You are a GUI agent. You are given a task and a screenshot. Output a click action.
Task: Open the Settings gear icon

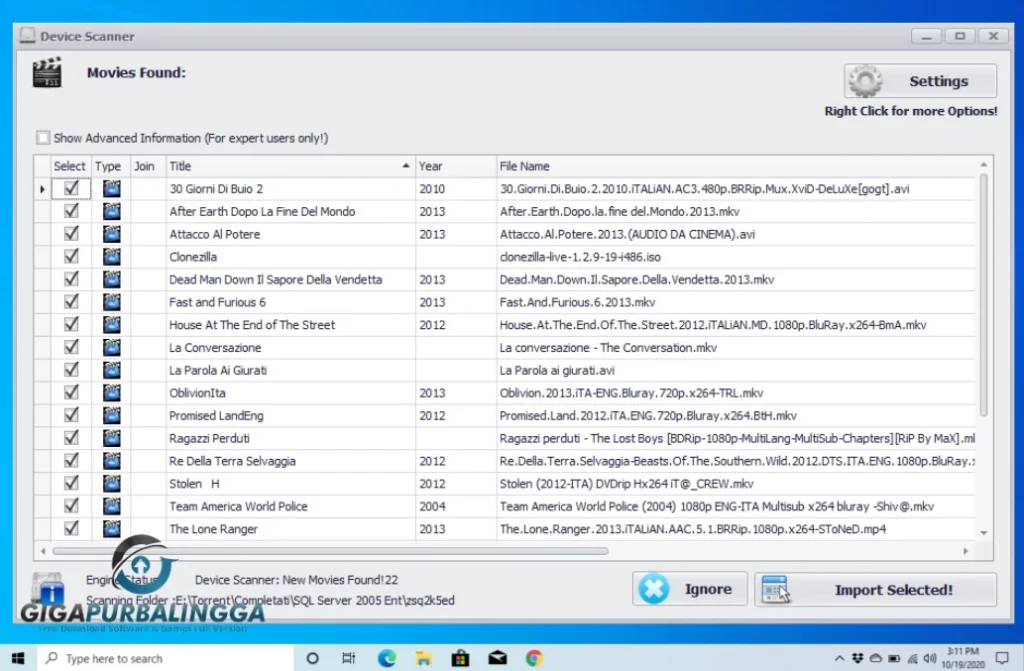863,81
